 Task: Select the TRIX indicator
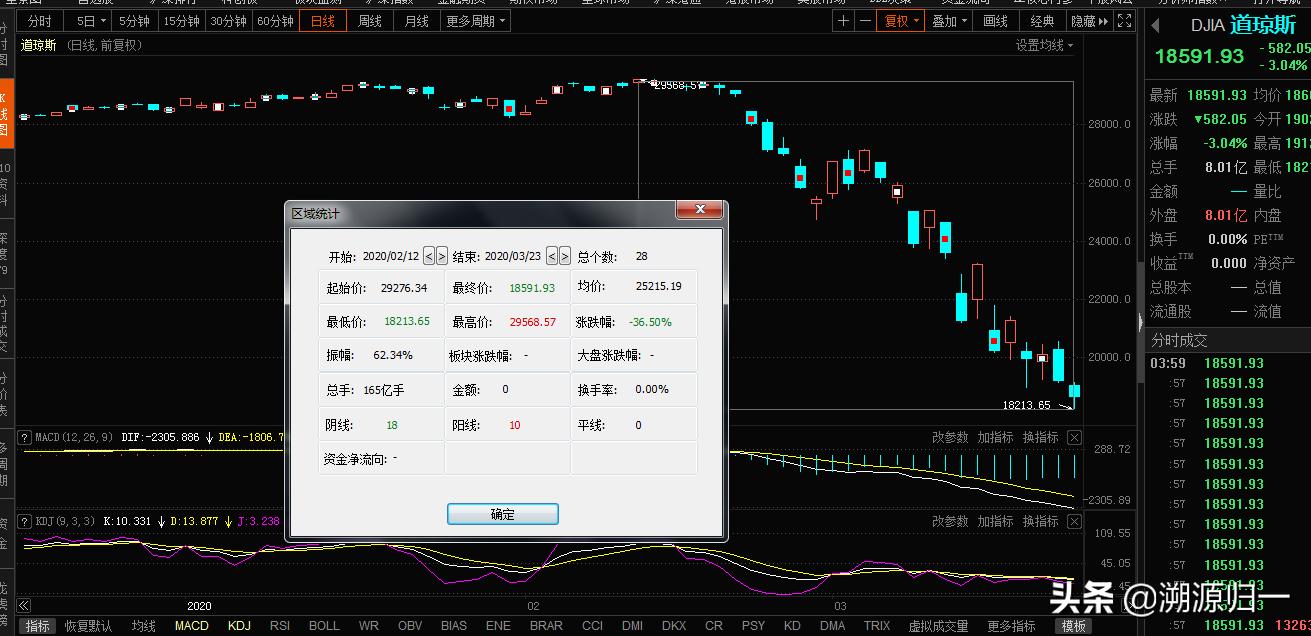pos(877,626)
